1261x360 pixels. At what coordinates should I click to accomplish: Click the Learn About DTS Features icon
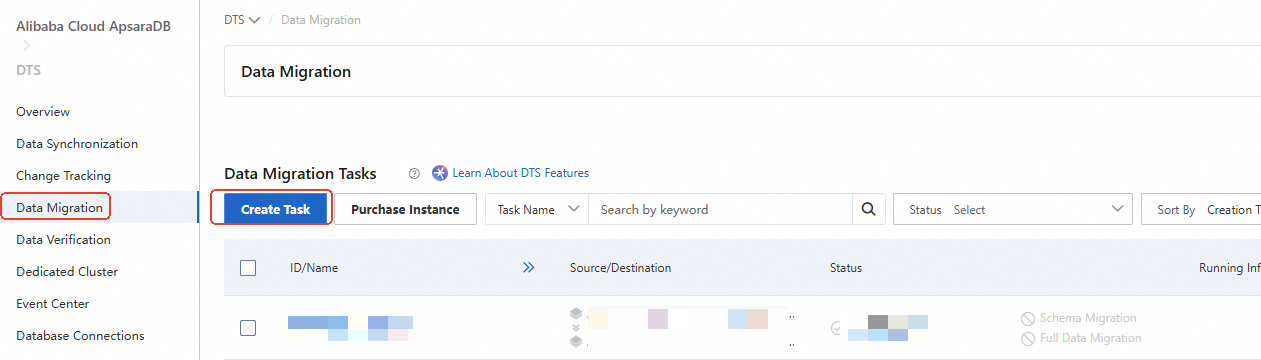click(x=440, y=173)
